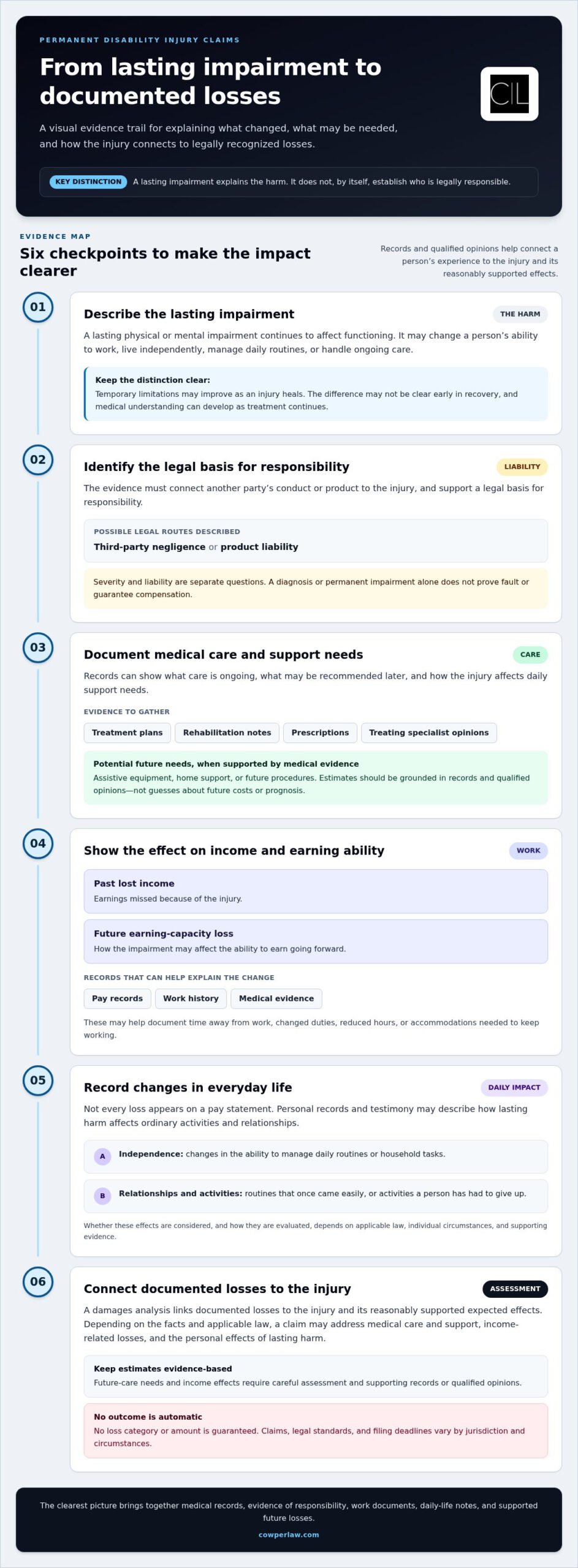
Task: Click the A badge beside Independence
Action: [102, 1156]
